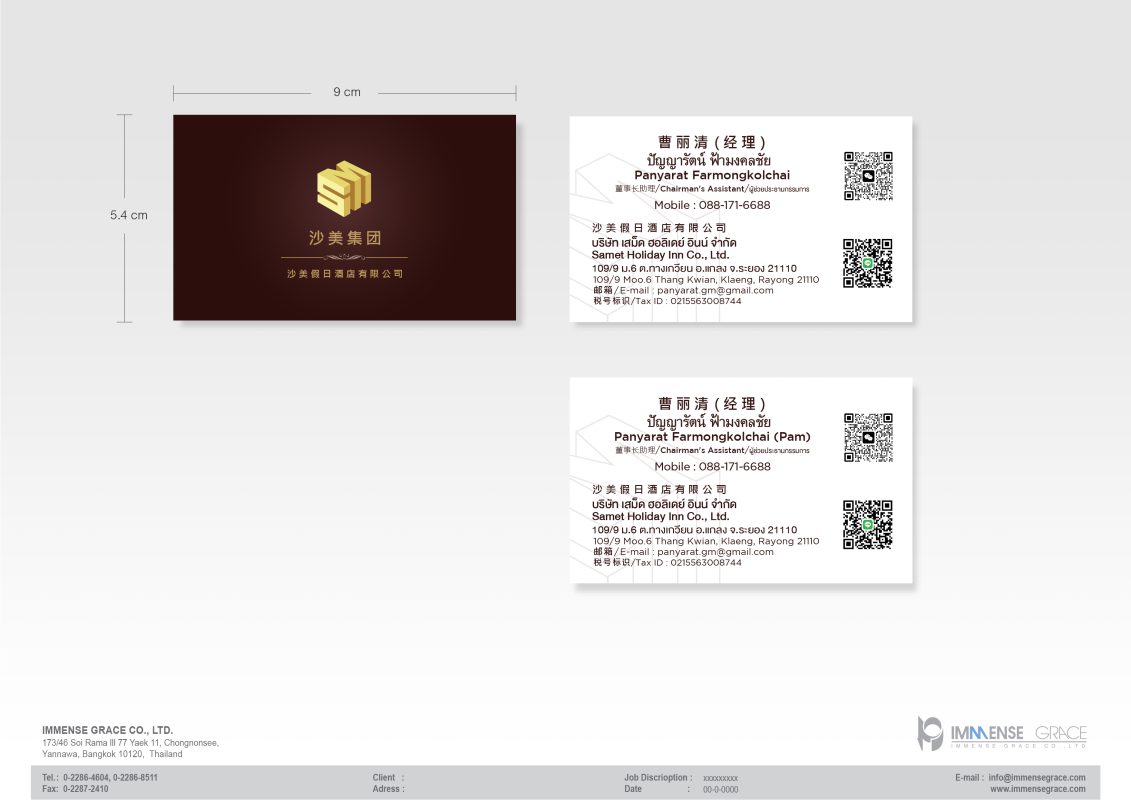Click 'Samet Holiday Inn Co., Ltd.' on lower card
Screen dimensions: 1131x800
click(x=661, y=516)
